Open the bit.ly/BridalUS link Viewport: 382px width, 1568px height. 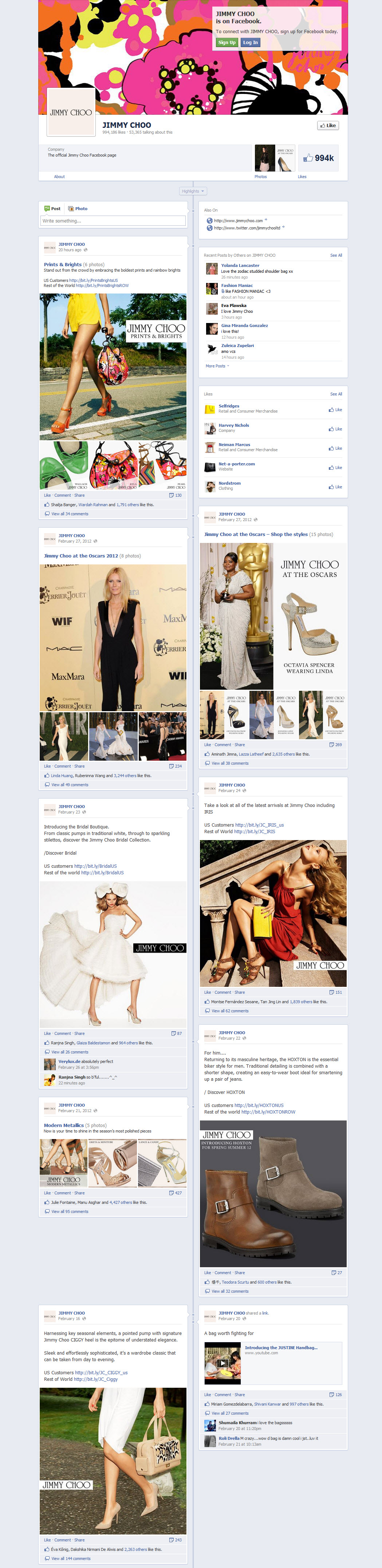[95, 866]
